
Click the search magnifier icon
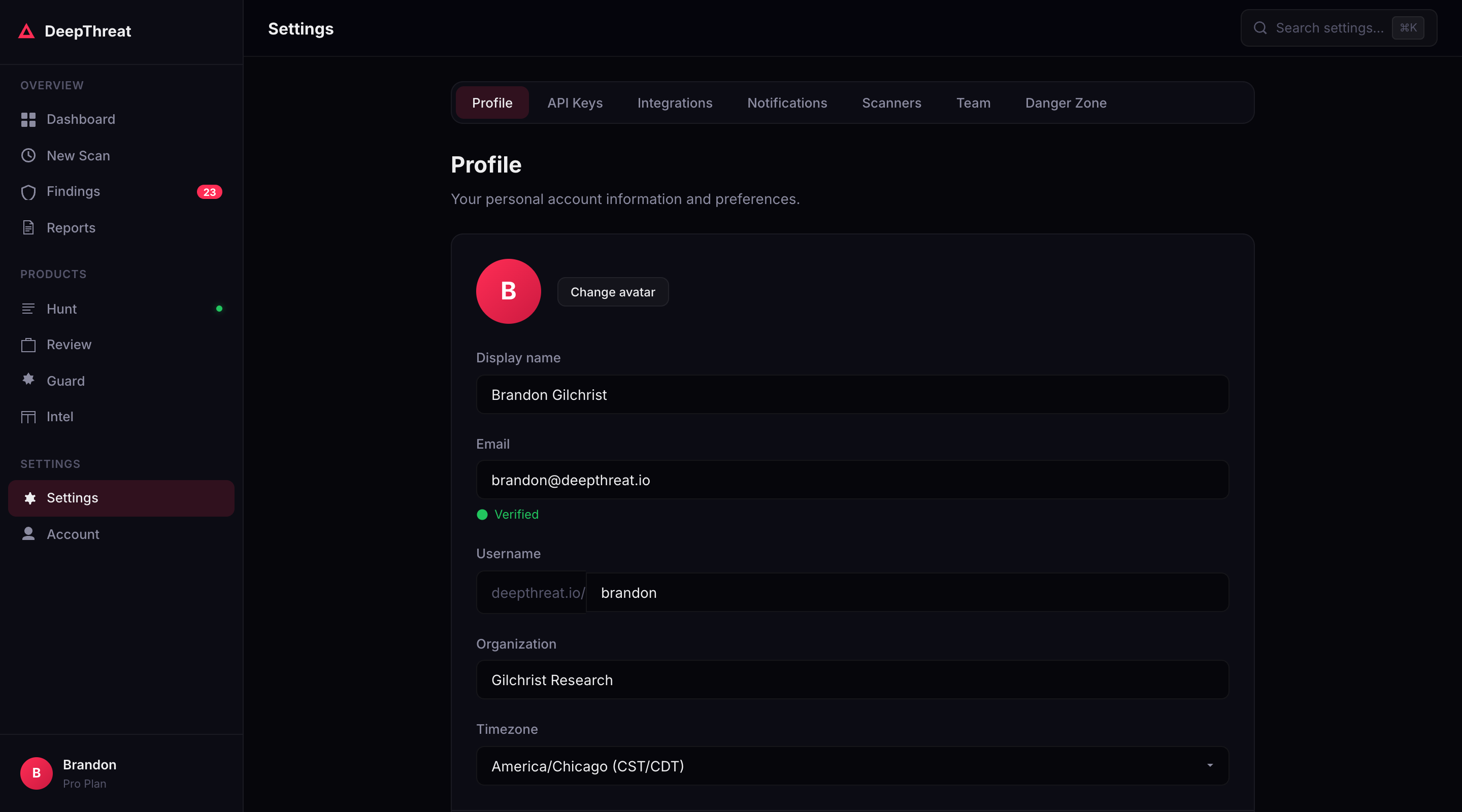point(1260,28)
